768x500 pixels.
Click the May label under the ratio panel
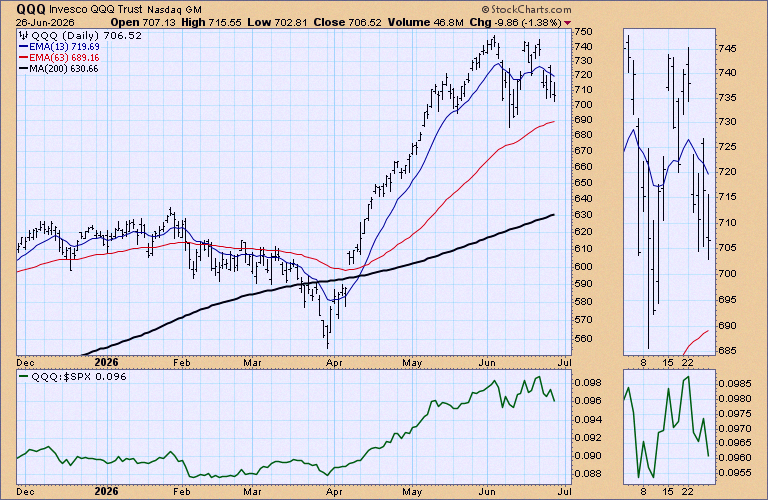click(x=412, y=492)
